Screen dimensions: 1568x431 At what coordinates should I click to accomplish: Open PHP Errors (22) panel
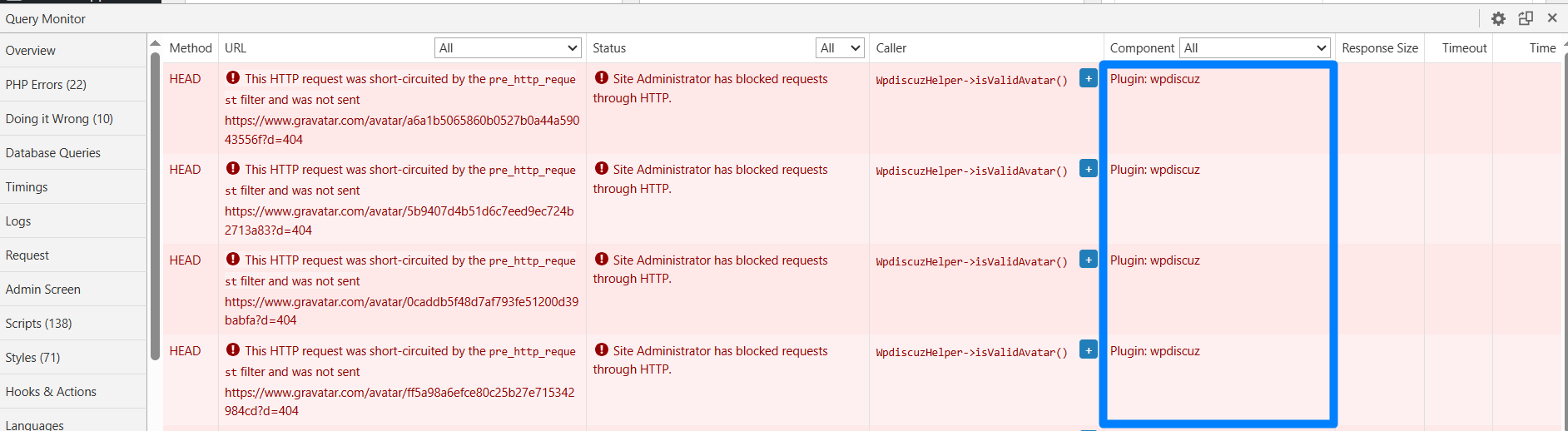point(73,85)
